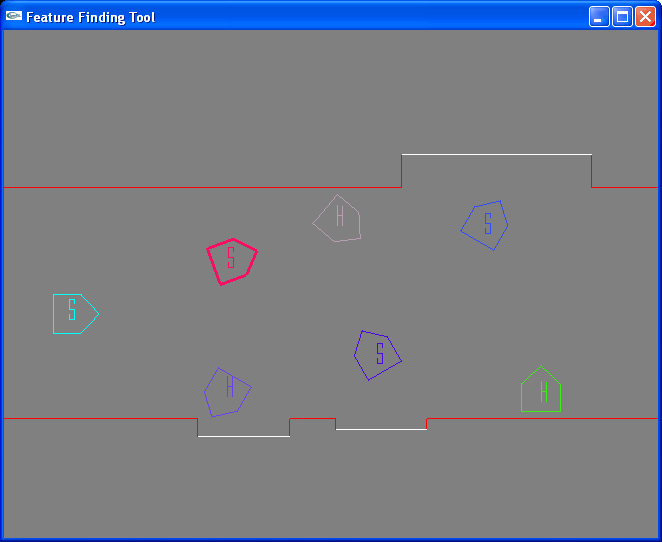This screenshot has width=662, height=542.
Task: Select the left white segment on the lower wall
Action: (x=244, y=436)
